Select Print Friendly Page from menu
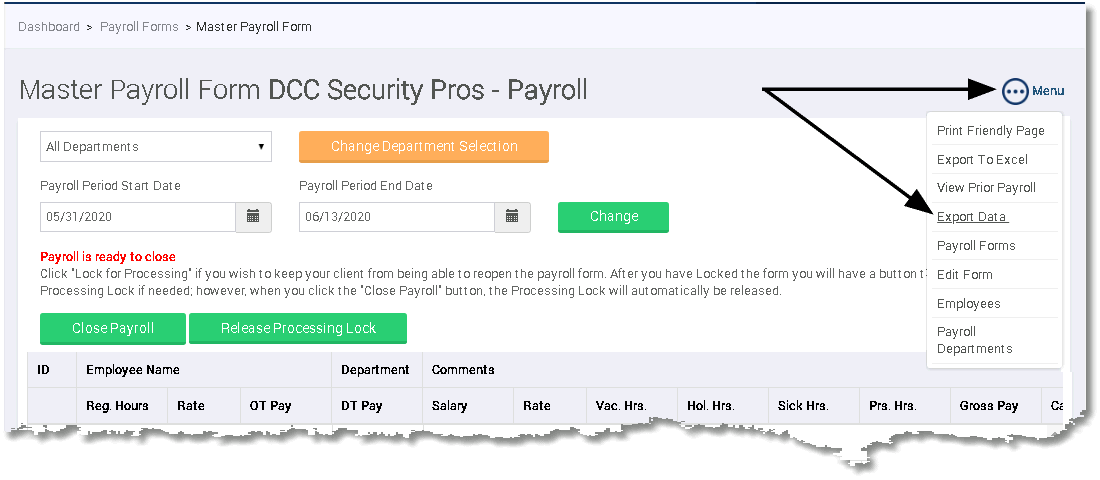The height and width of the screenshot is (480, 1100). [991, 131]
